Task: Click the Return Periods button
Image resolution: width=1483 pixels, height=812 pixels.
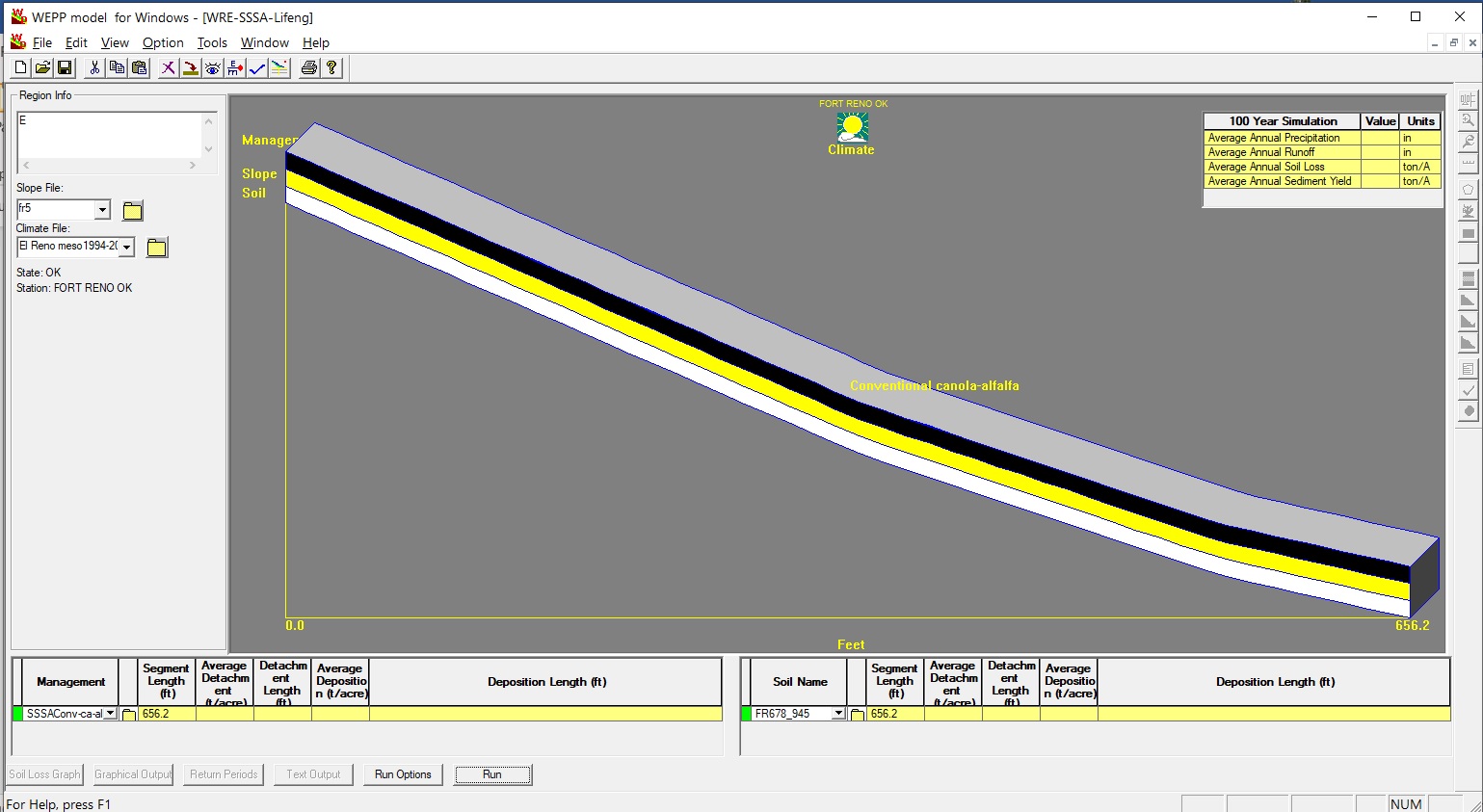Action: [x=224, y=774]
